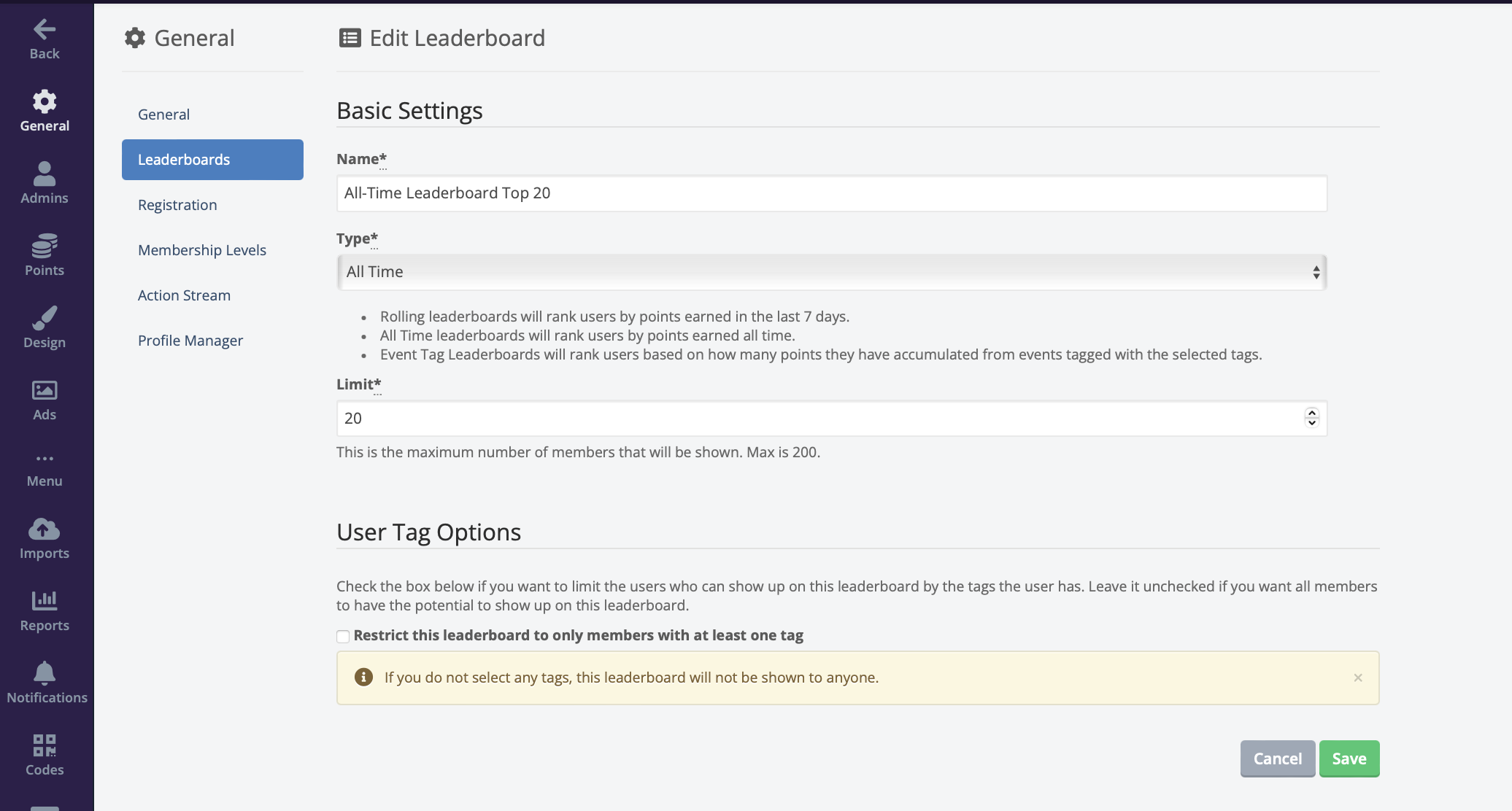Expand the Type dropdown showing All Time
Viewport: 1512px width, 811px height.
(x=831, y=272)
